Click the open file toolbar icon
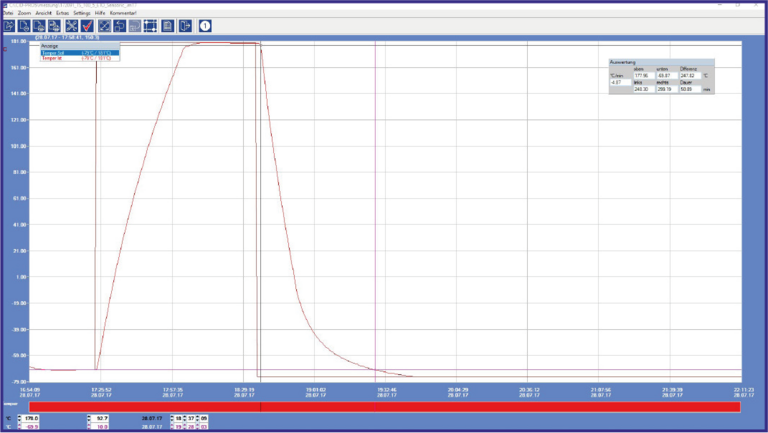The width and height of the screenshot is (768, 433). pyautogui.click(x=9, y=26)
